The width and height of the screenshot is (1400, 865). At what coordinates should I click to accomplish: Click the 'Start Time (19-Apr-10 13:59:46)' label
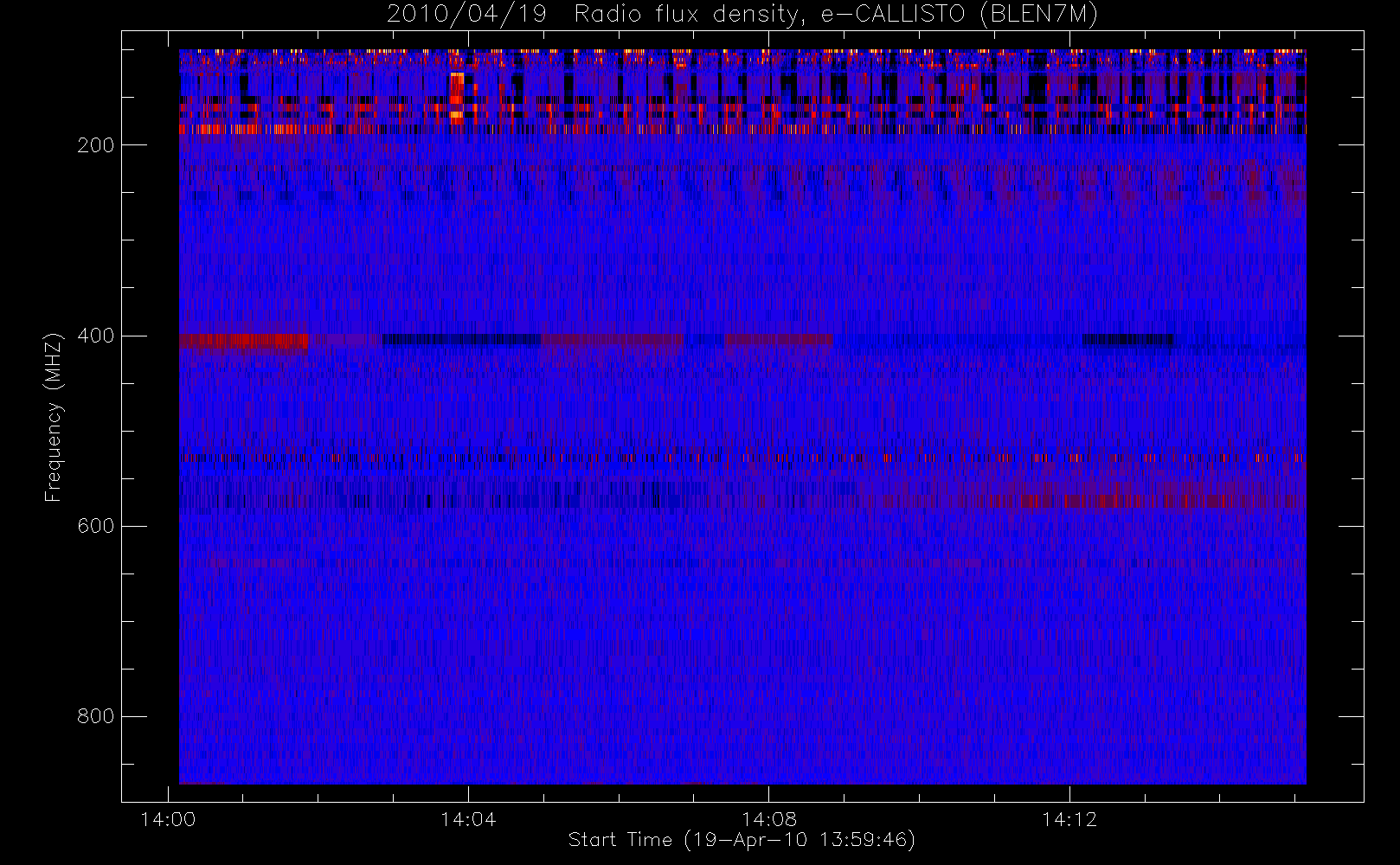pos(742,840)
